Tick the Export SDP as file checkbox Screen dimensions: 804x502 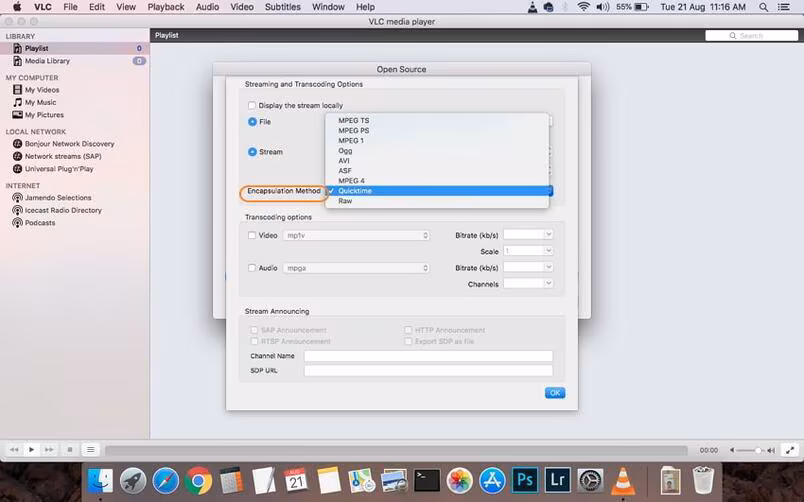click(x=408, y=341)
